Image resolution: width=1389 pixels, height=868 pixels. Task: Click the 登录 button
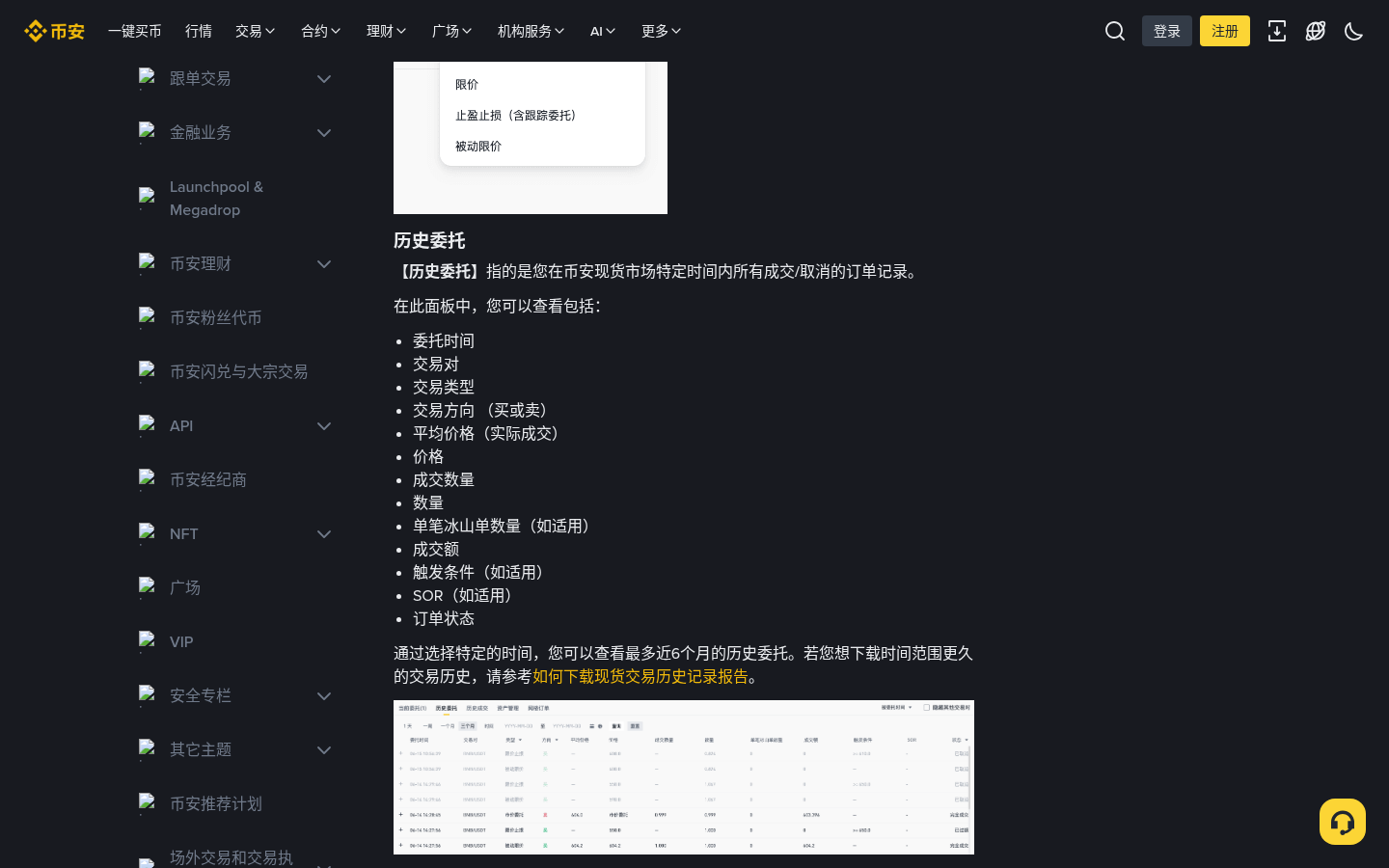pyautogui.click(x=1167, y=31)
